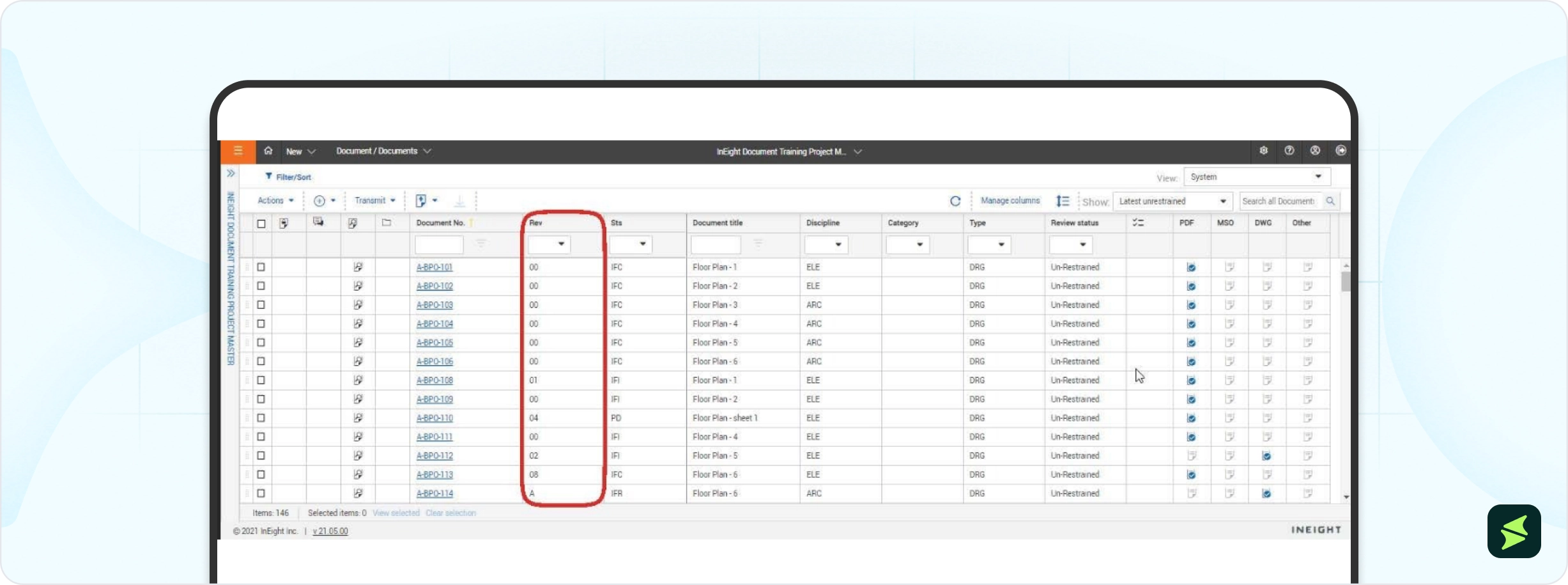Click Document No. filter icon
This screenshot has height=585, width=1568.
tap(481, 244)
